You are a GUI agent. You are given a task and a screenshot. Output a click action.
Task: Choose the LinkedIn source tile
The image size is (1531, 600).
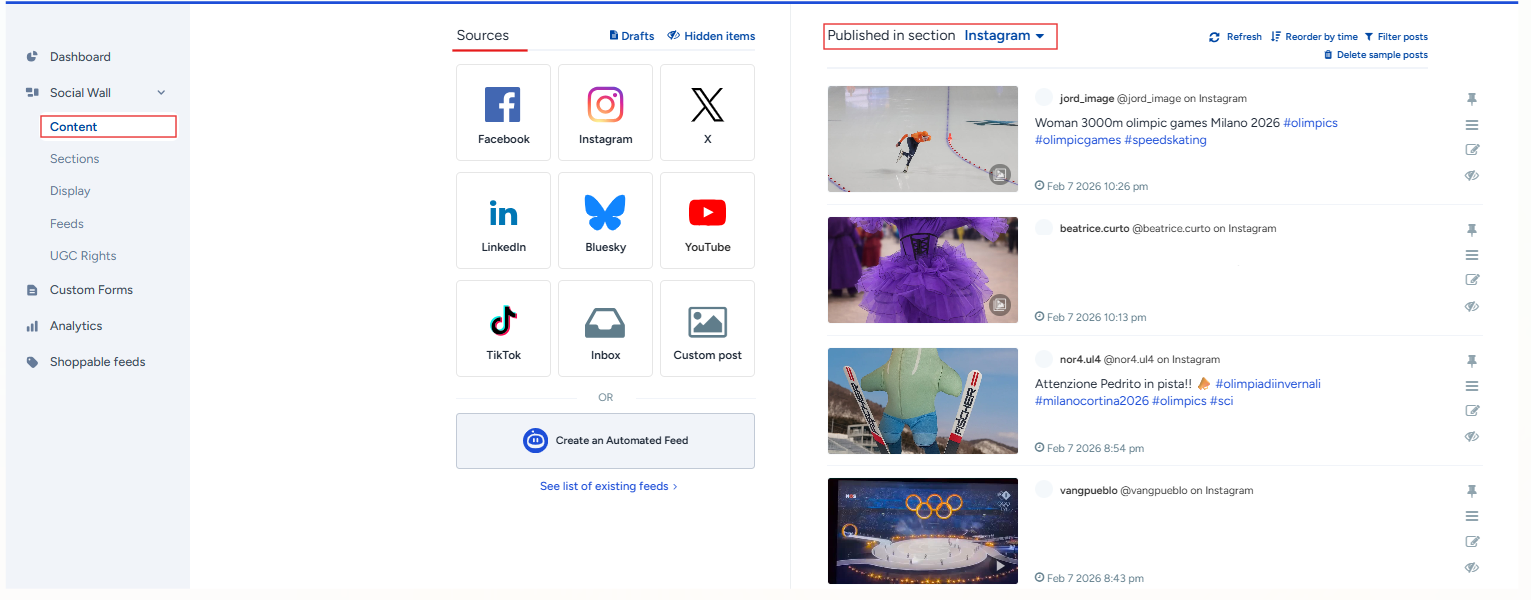(x=503, y=220)
